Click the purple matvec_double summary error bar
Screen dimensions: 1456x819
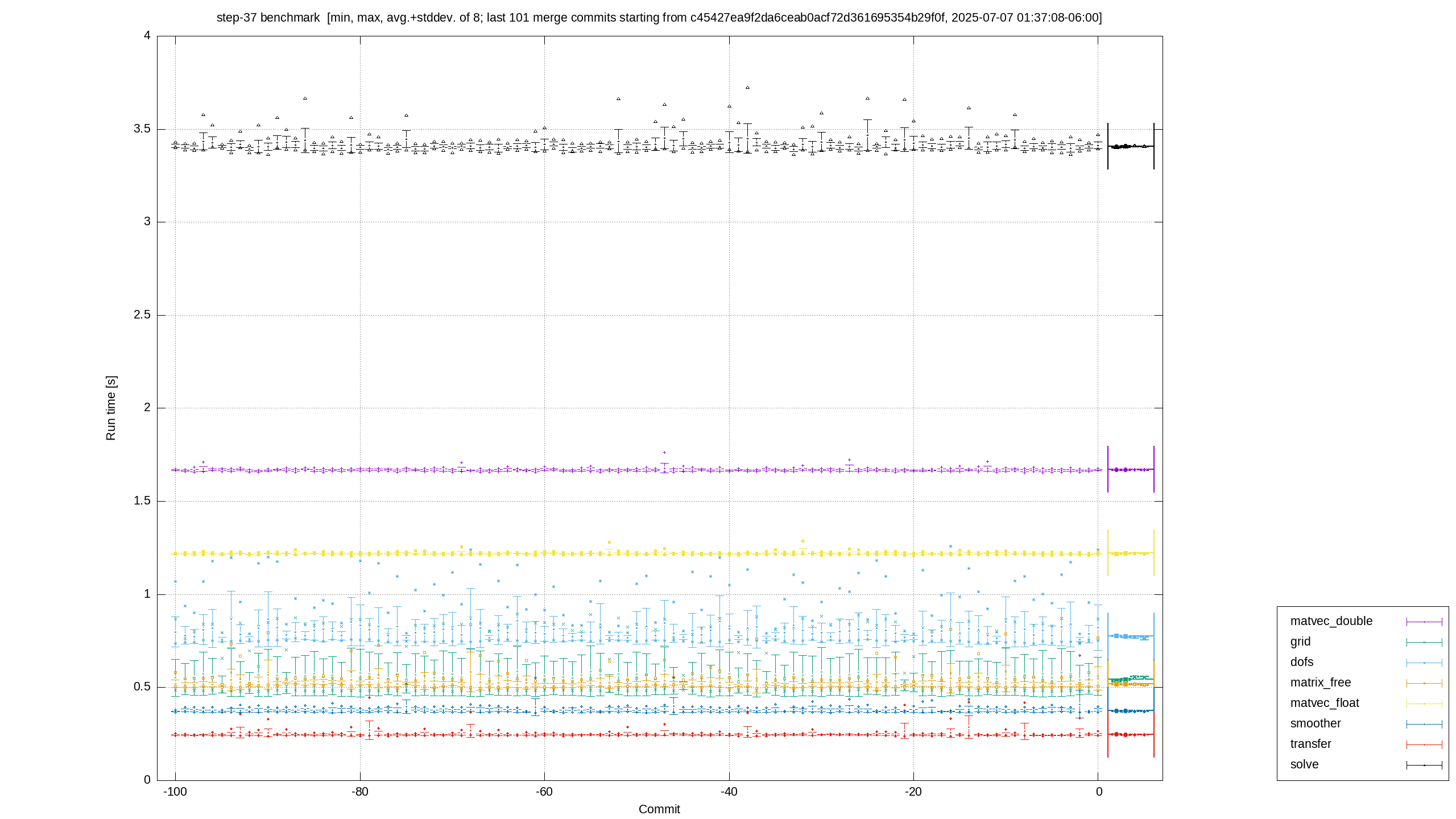tap(1131, 469)
